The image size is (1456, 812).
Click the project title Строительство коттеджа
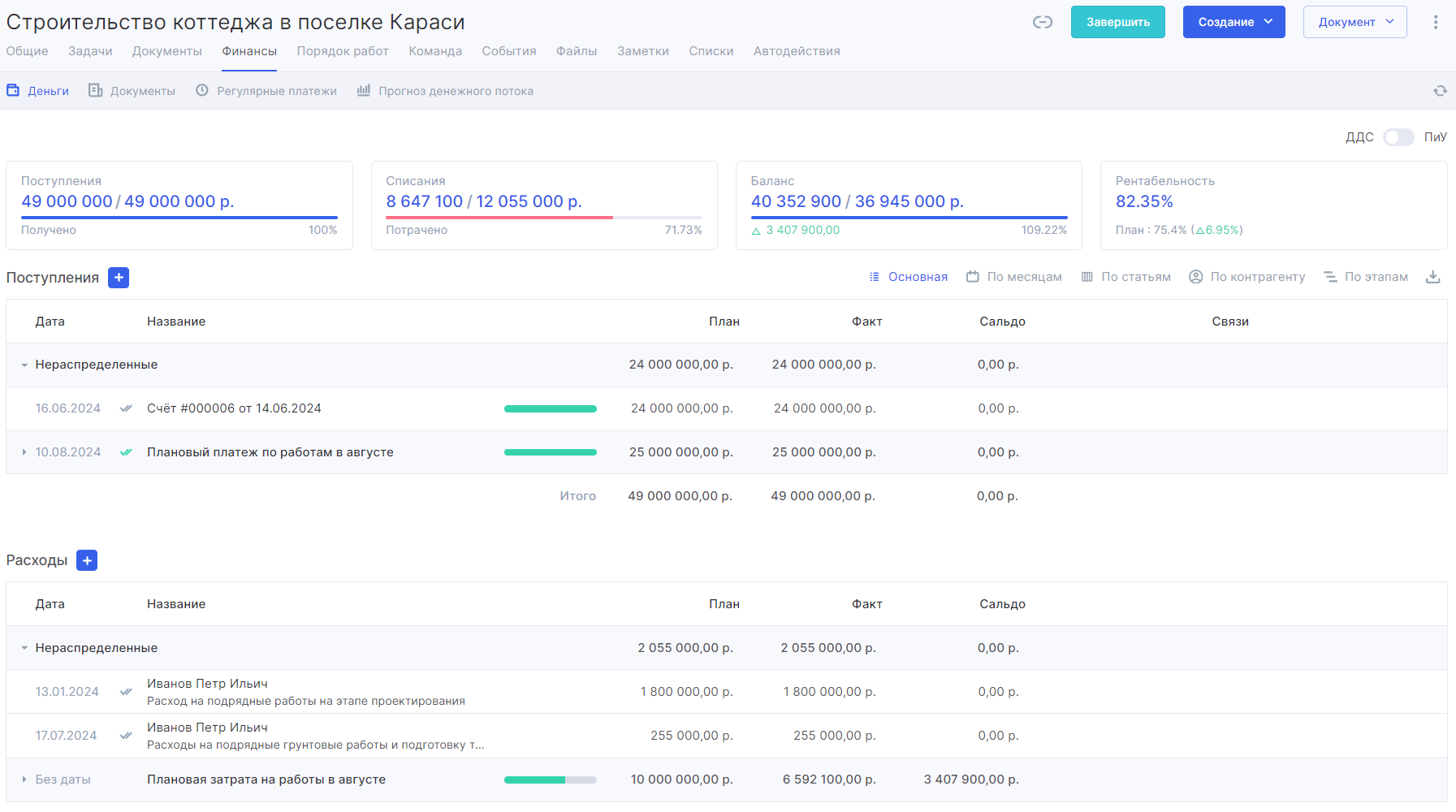[235, 22]
